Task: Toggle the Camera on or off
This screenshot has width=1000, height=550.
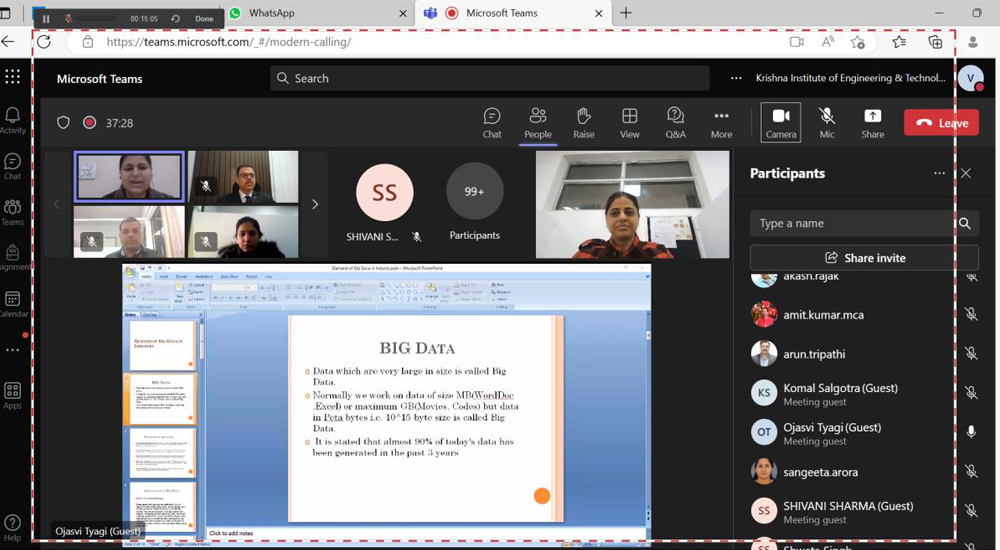Action: point(781,123)
